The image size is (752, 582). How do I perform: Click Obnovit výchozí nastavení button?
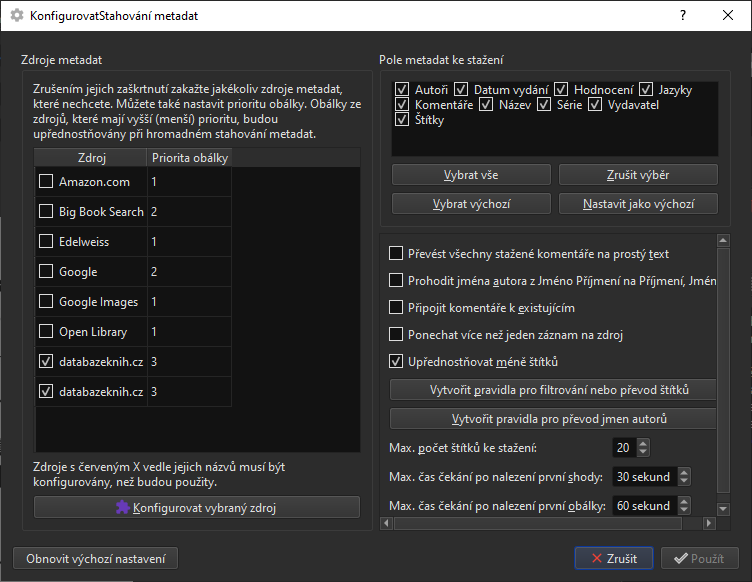[96, 558]
